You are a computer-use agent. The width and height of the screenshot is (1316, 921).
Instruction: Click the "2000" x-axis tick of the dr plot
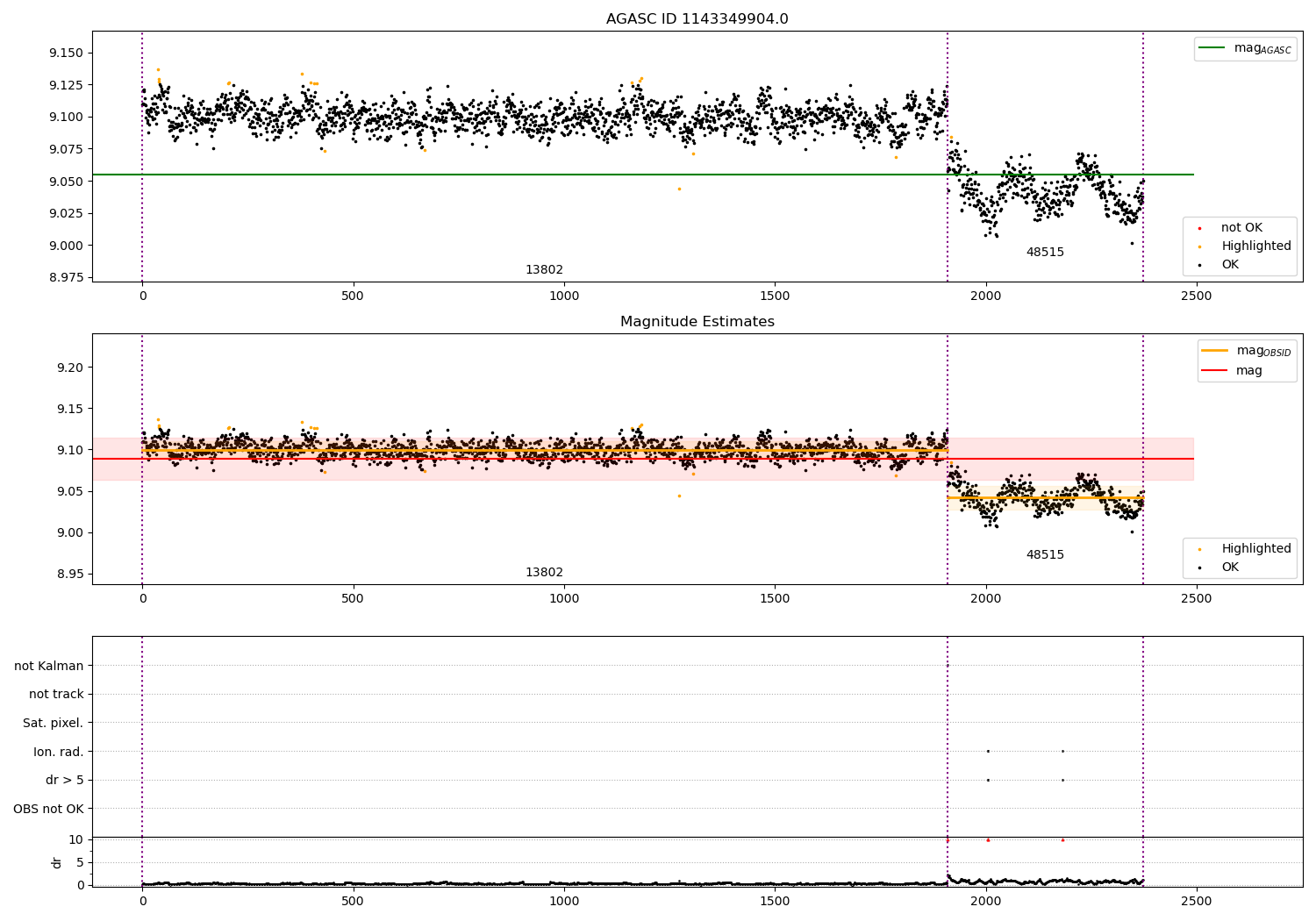point(986,902)
